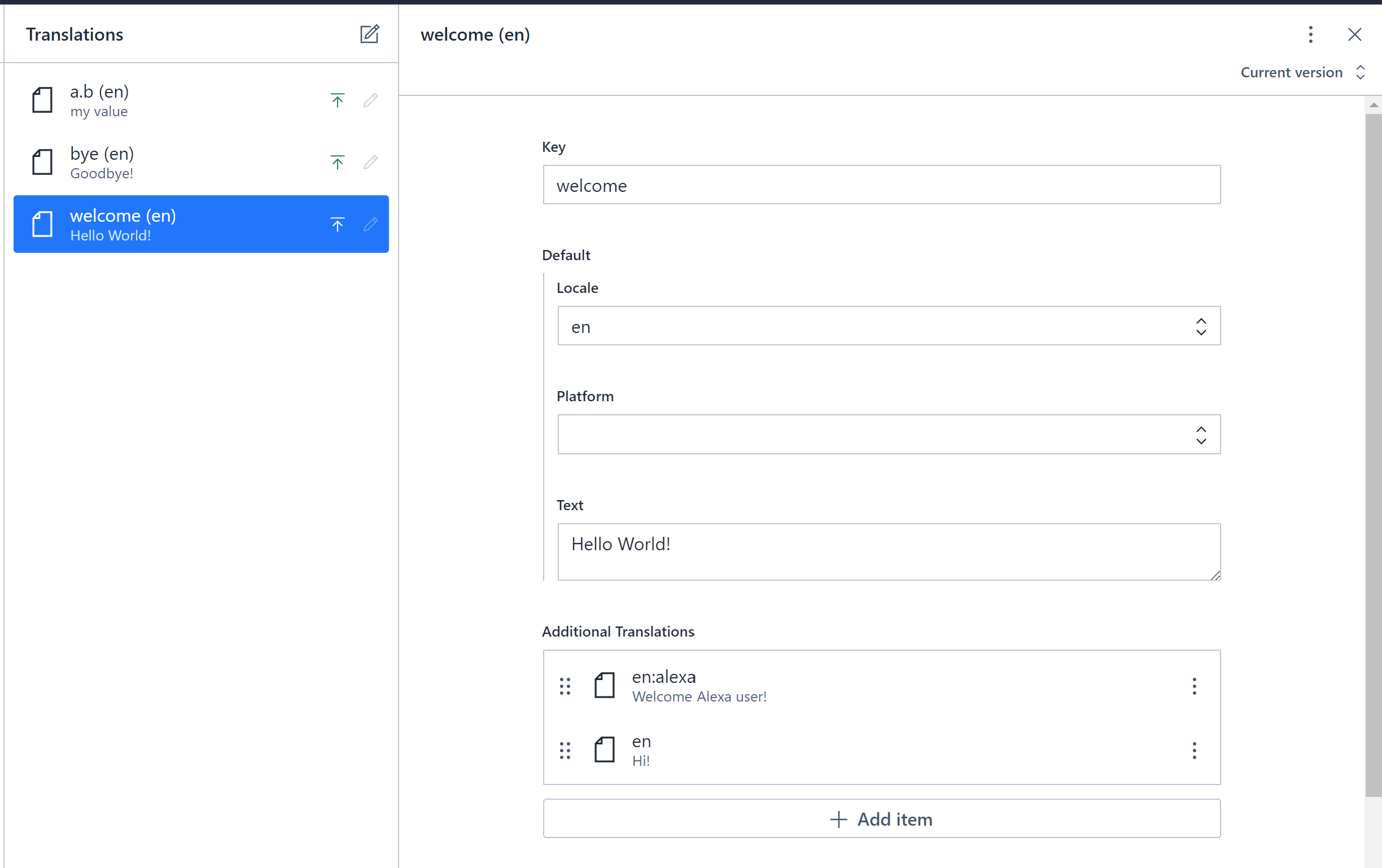The width and height of the screenshot is (1382, 868).
Task: Click the edit pencil icon for bye (en)
Action: [x=370, y=162]
